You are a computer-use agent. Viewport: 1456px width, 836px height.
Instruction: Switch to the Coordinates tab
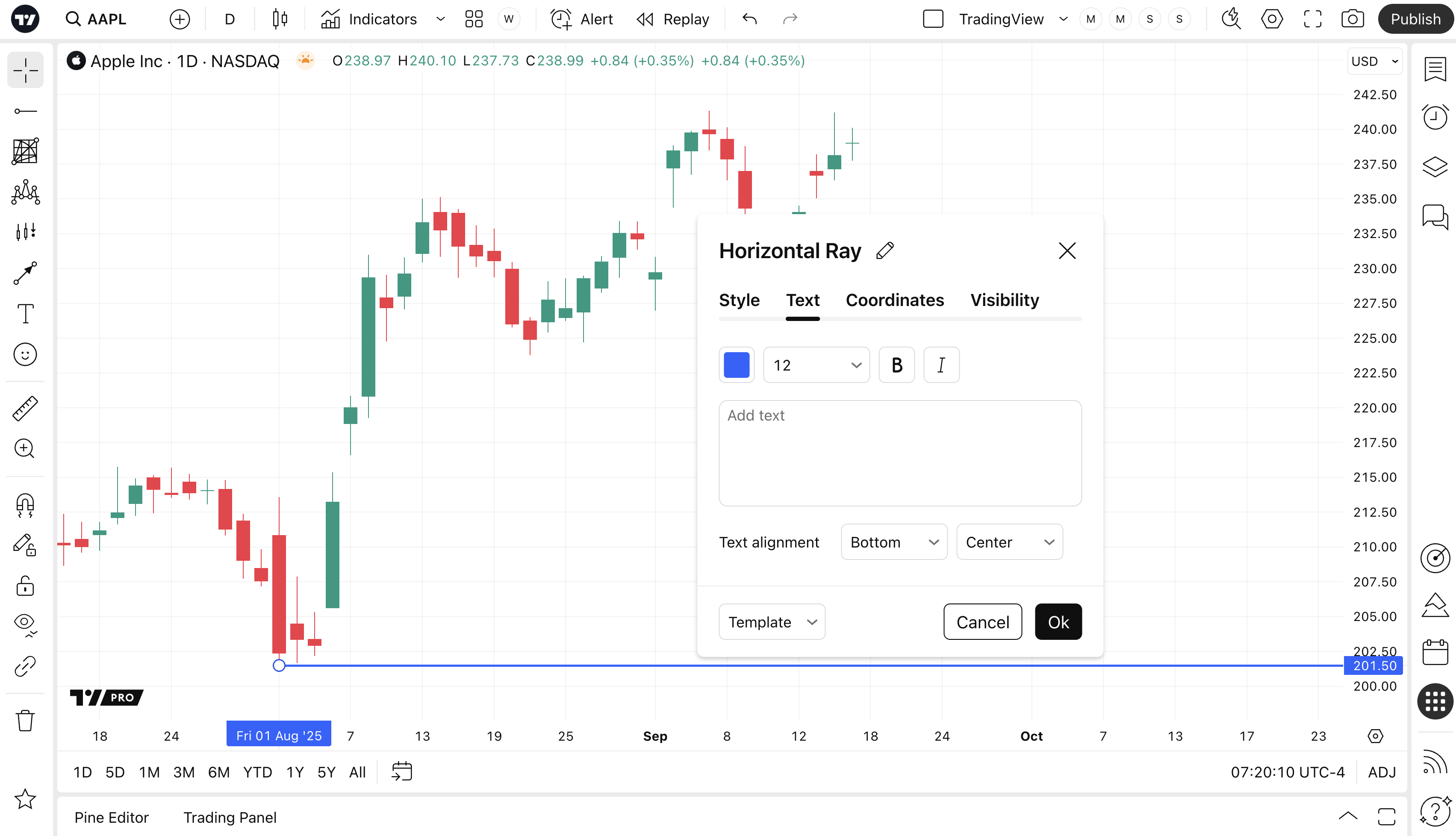[x=894, y=300]
